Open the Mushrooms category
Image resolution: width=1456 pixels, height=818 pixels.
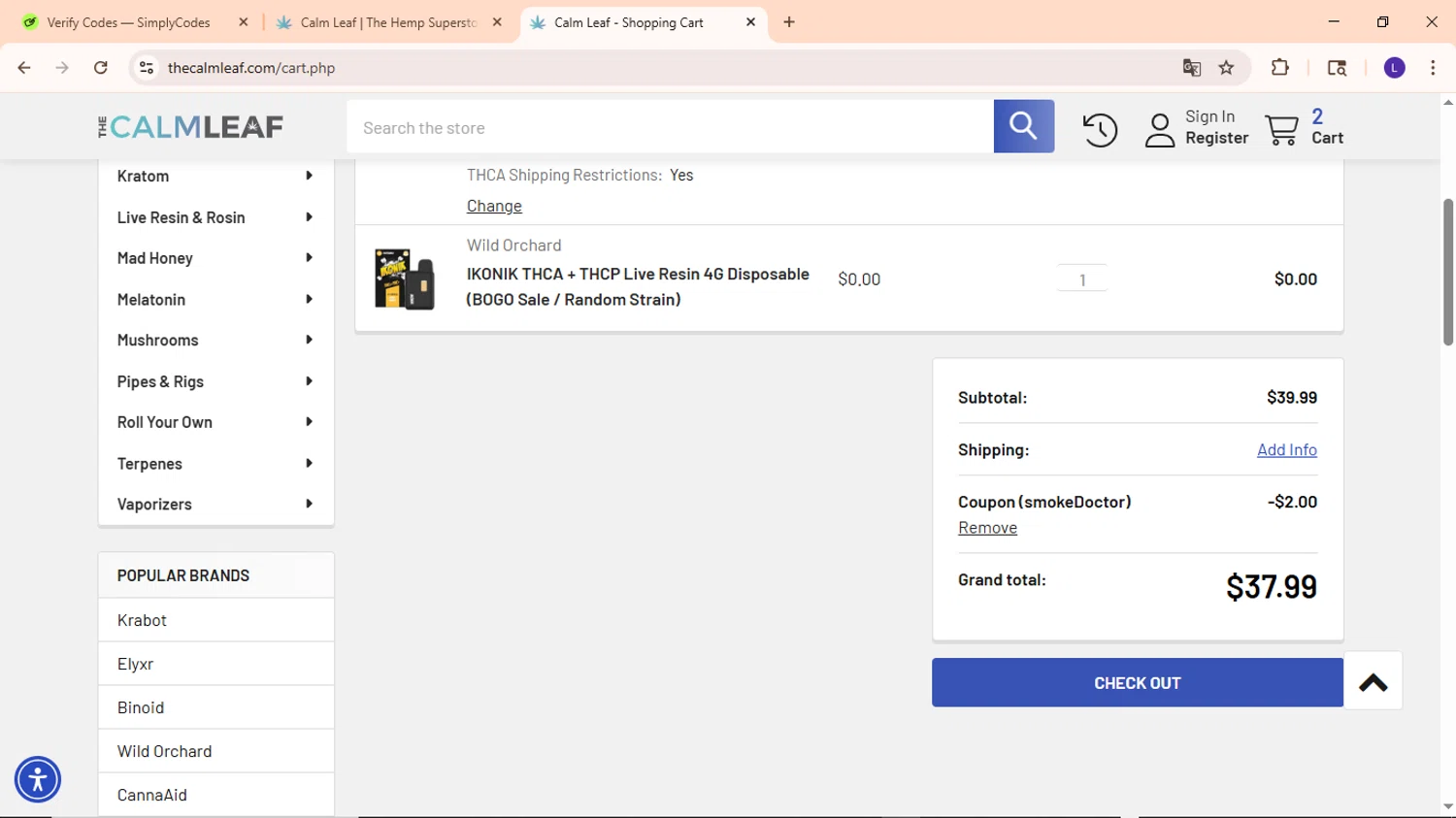point(157,340)
